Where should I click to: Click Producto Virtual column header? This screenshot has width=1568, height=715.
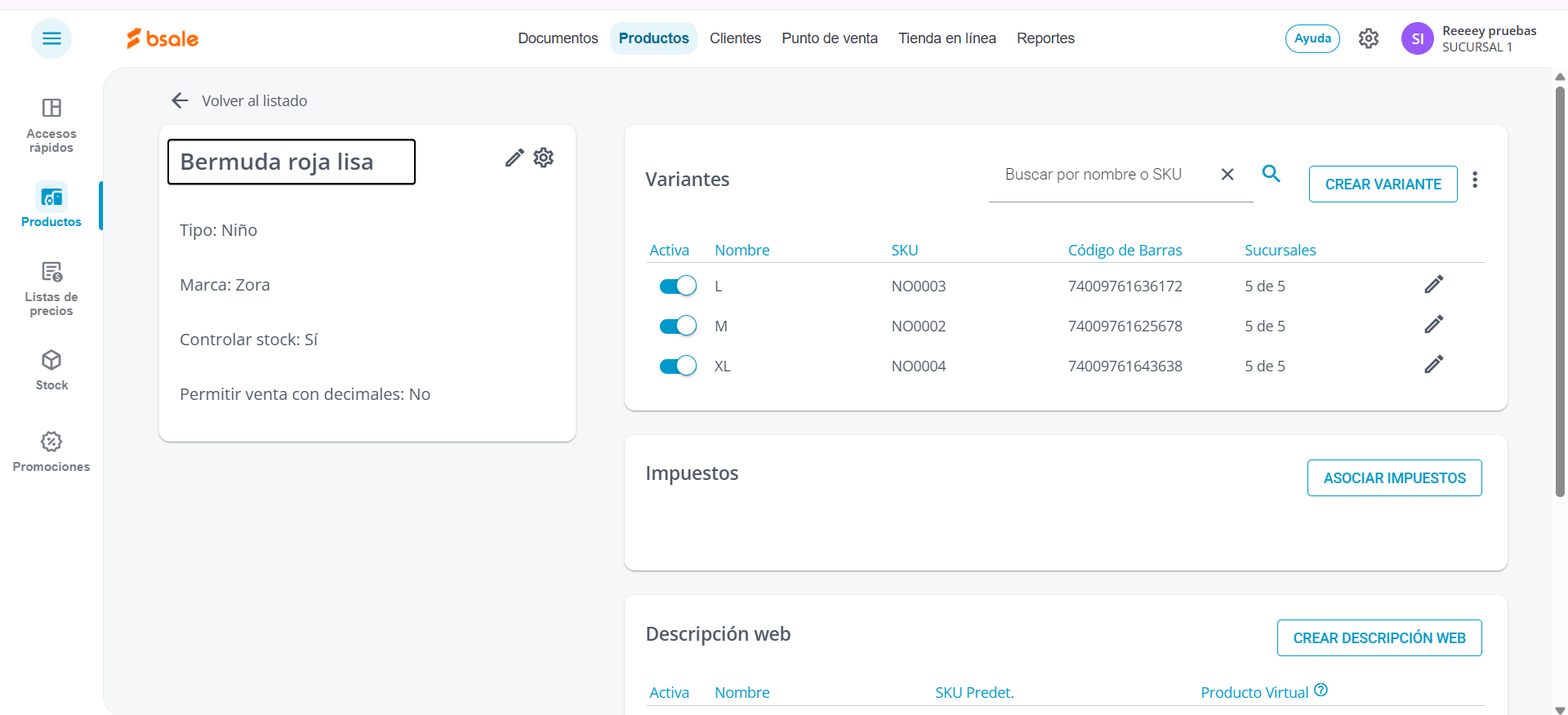1254,693
